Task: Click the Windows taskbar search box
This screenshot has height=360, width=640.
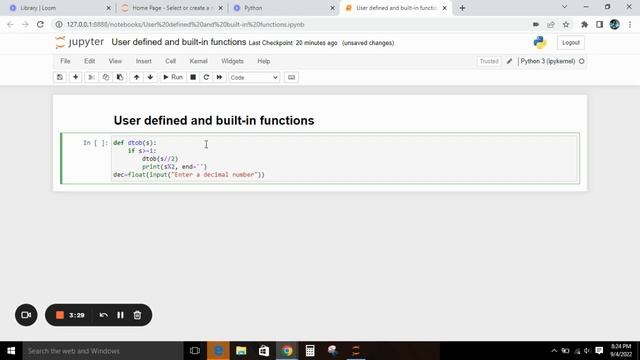Action: [103, 351]
